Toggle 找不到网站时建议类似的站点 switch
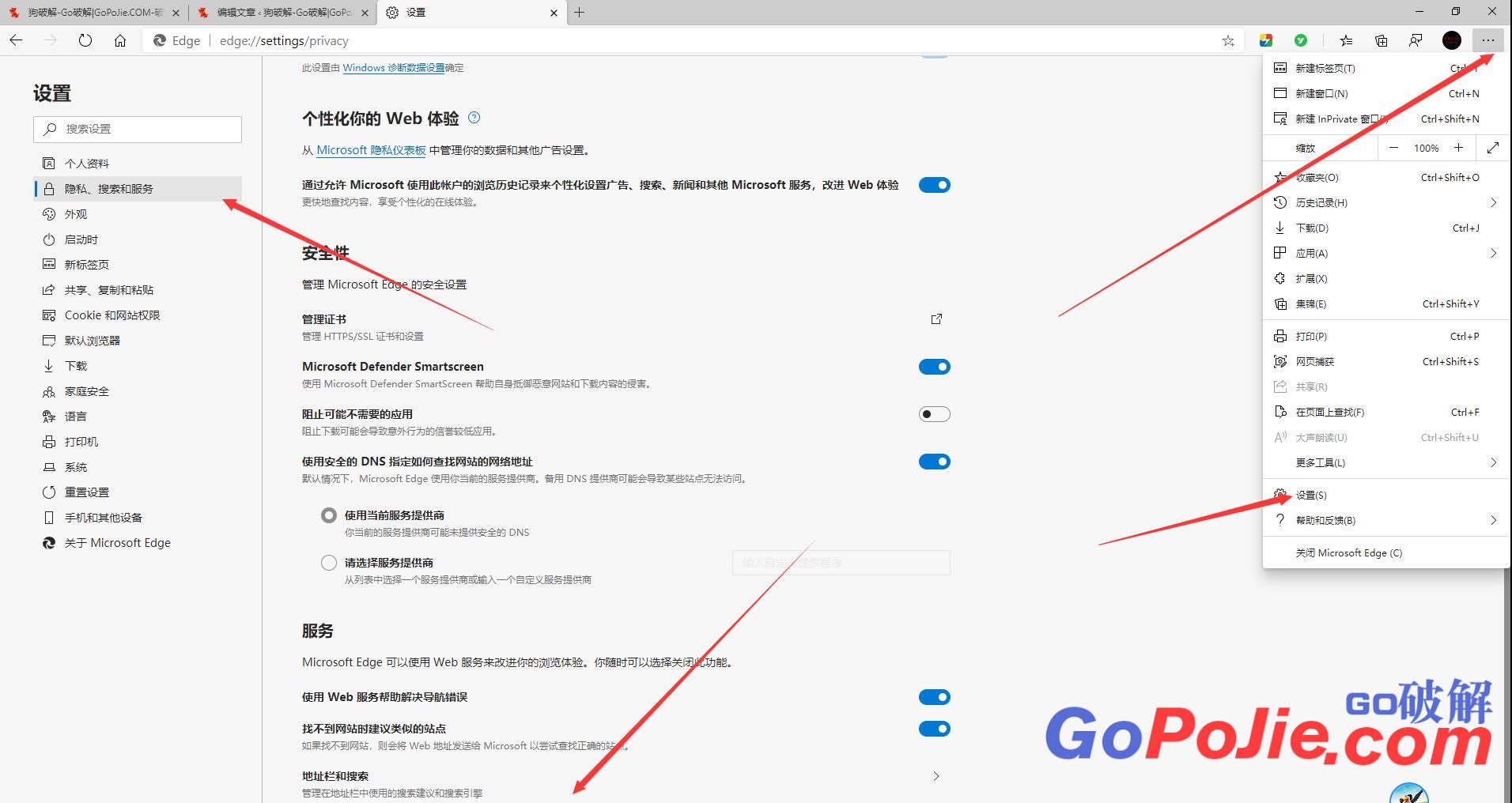Image resolution: width=1512 pixels, height=803 pixels. tap(934, 729)
